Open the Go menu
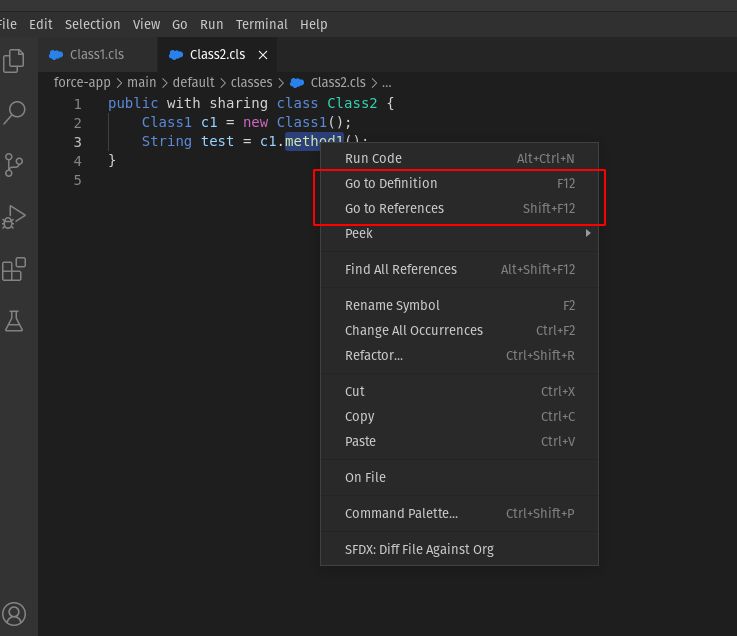This screenshot has height=636, width=737. (180, 24)
